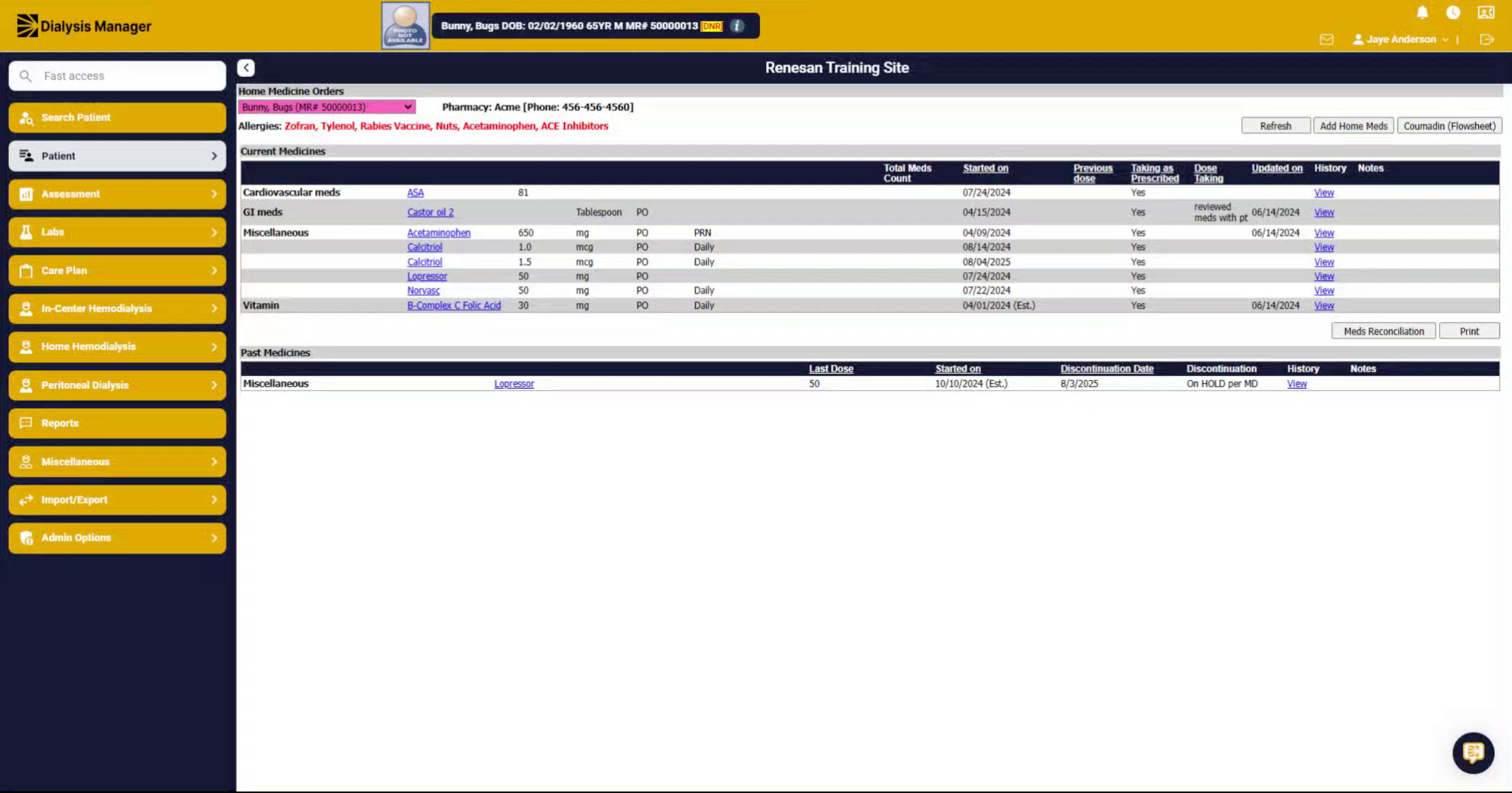Open the patient selector dropdown

click(326, 107)
